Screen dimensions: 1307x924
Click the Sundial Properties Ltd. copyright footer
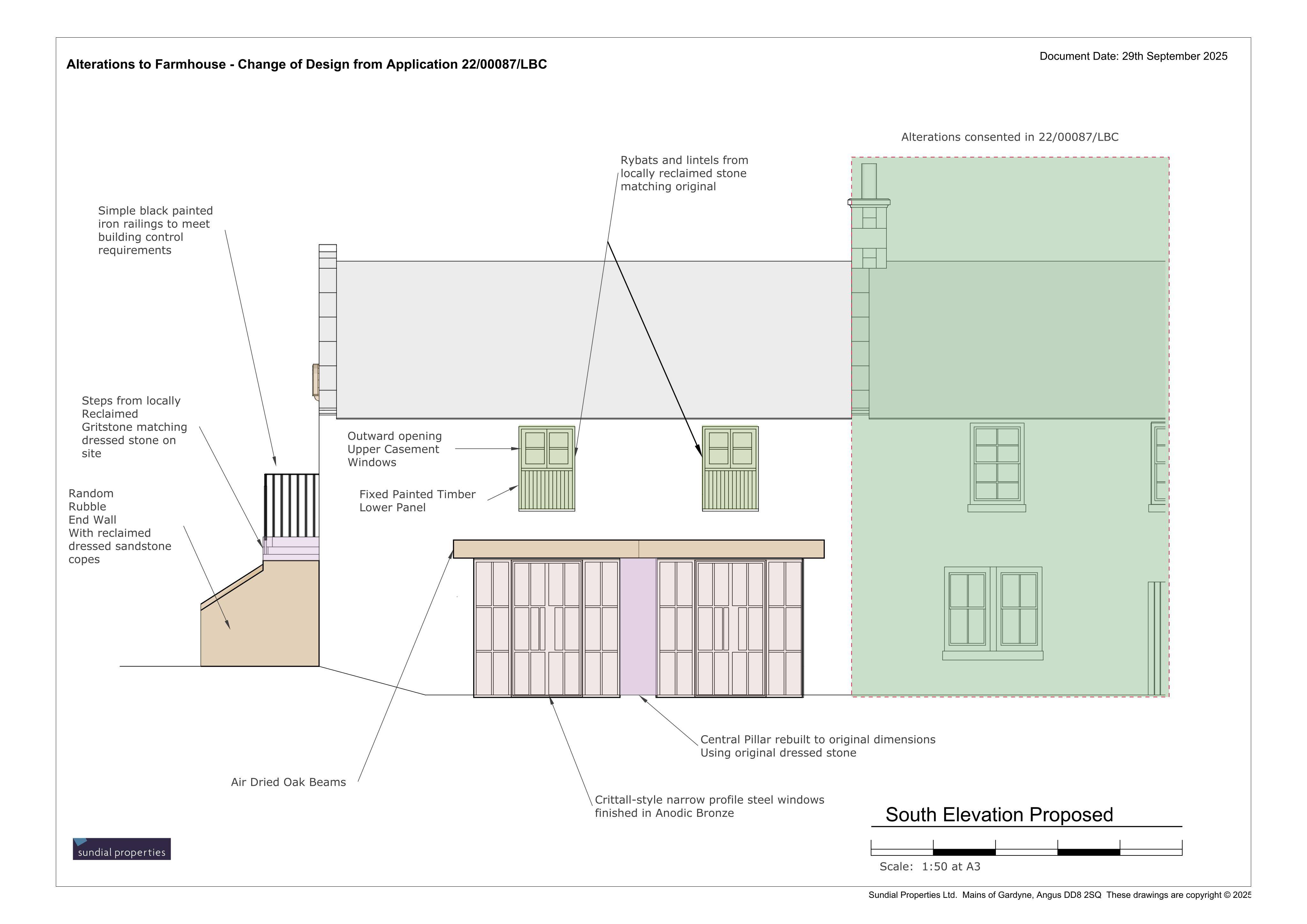pos(1059,895)
